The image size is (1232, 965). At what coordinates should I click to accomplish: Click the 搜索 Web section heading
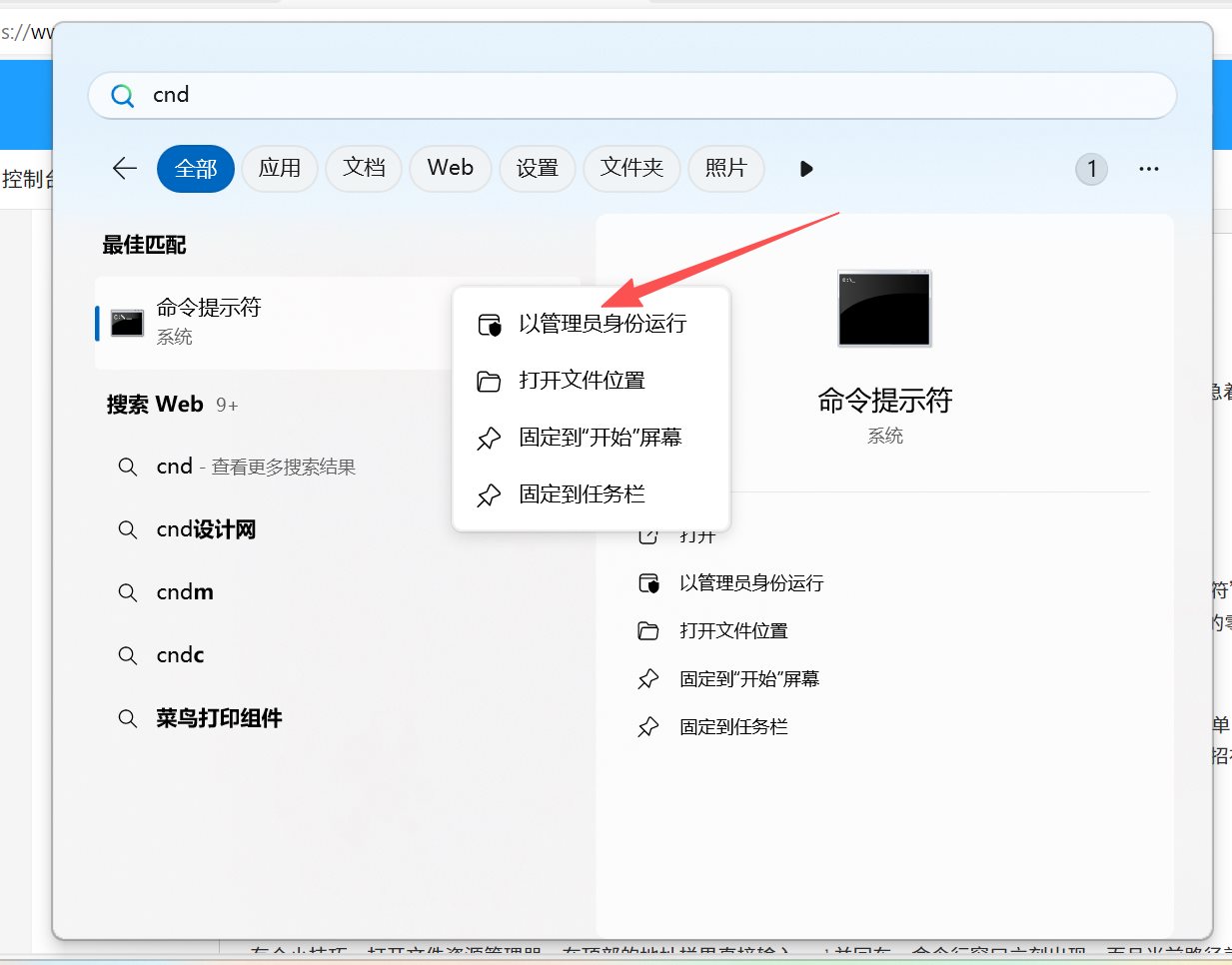155,405
